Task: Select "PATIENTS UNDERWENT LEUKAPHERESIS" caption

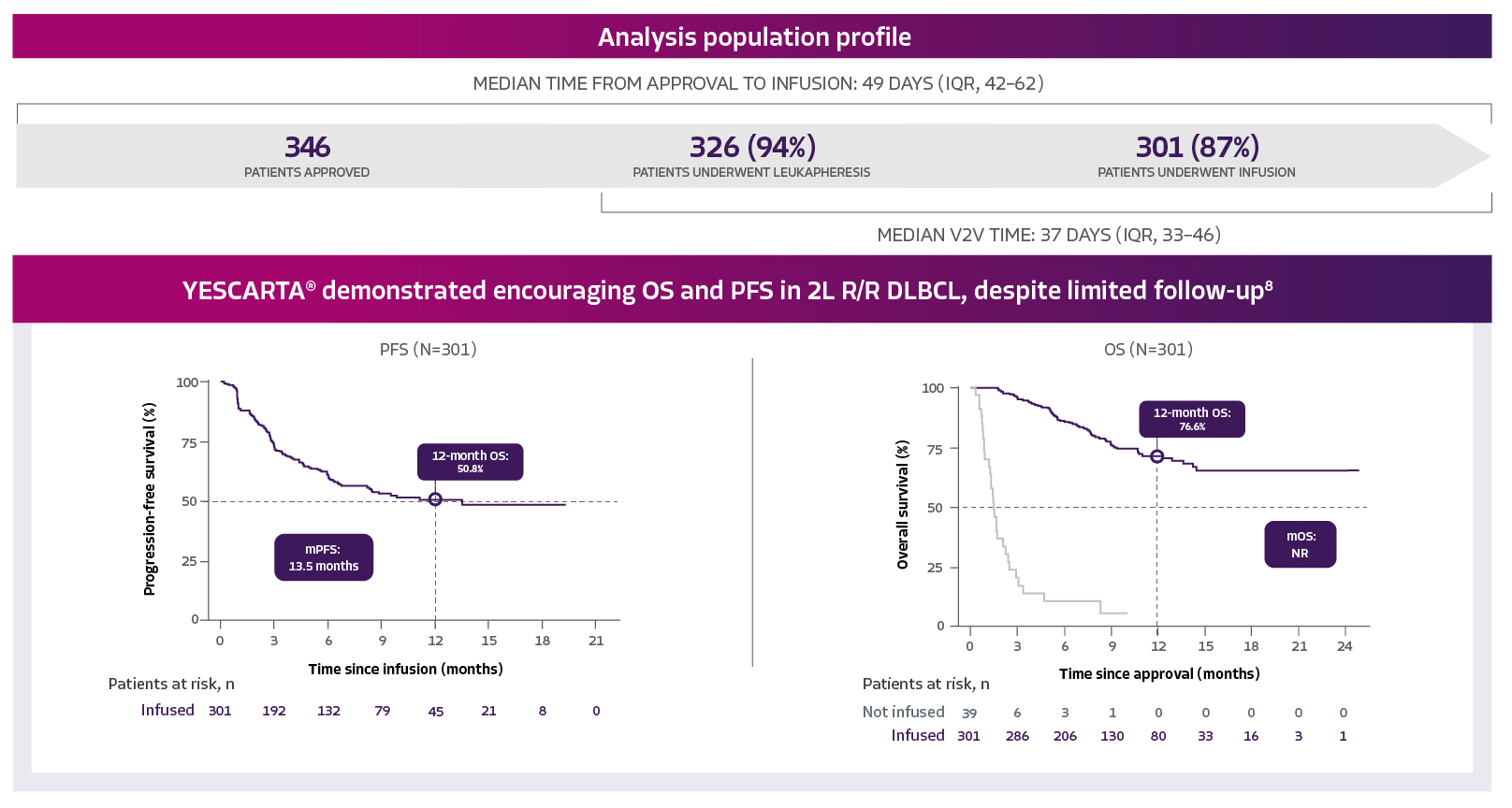Action: pyautogui.click(x=751, y=172)
